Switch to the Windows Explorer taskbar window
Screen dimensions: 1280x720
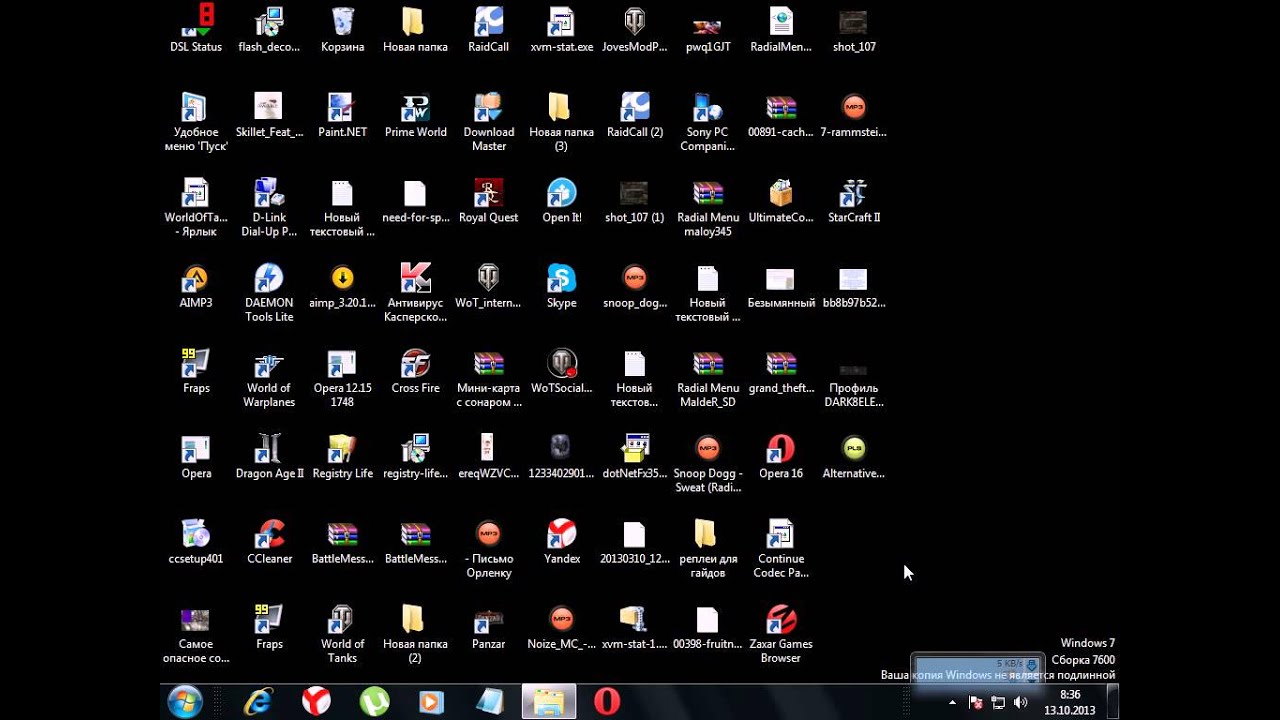coord(549,702)
